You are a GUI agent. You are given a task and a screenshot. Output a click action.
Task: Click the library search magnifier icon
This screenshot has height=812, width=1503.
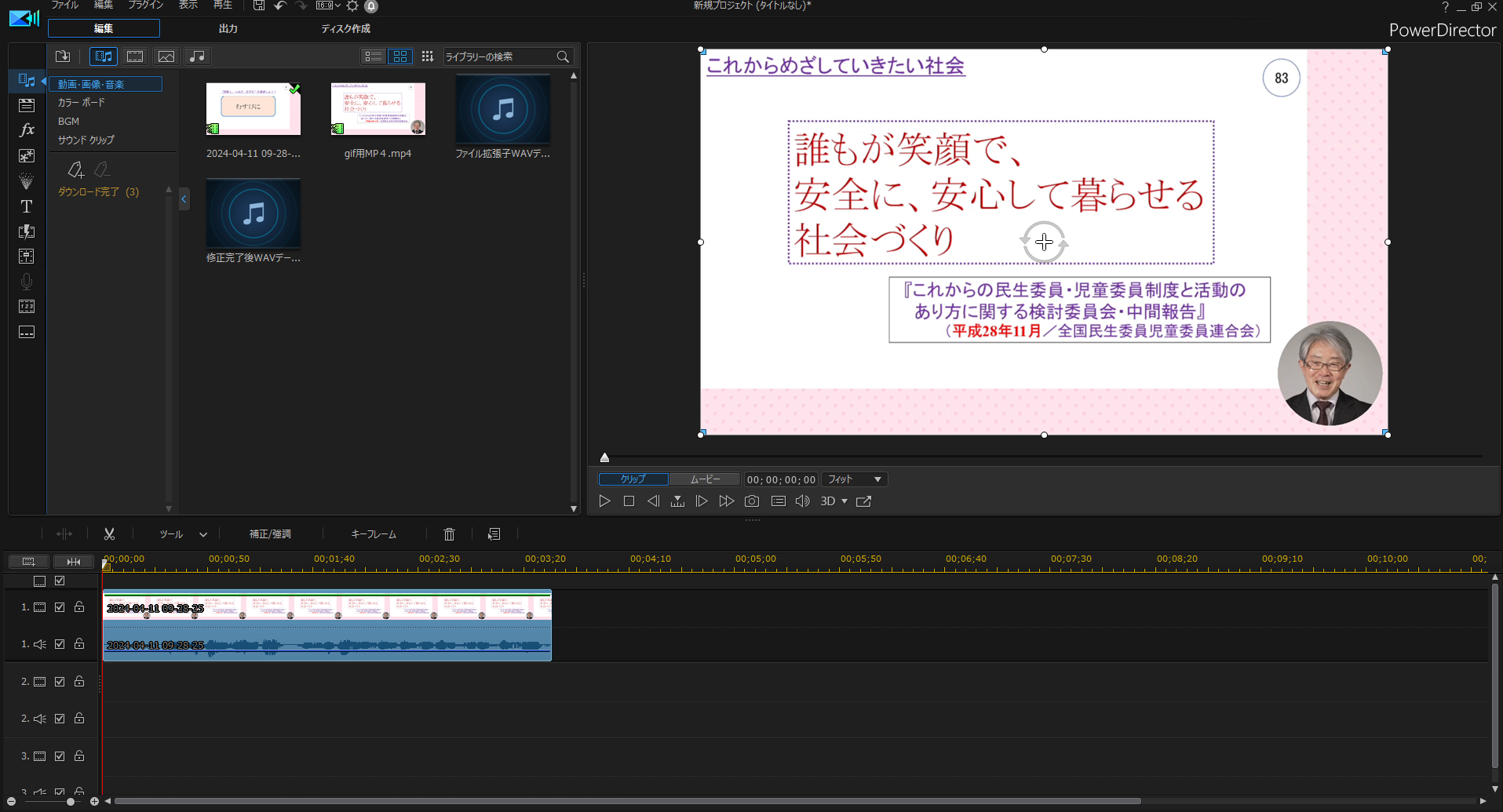coord(563,56)
